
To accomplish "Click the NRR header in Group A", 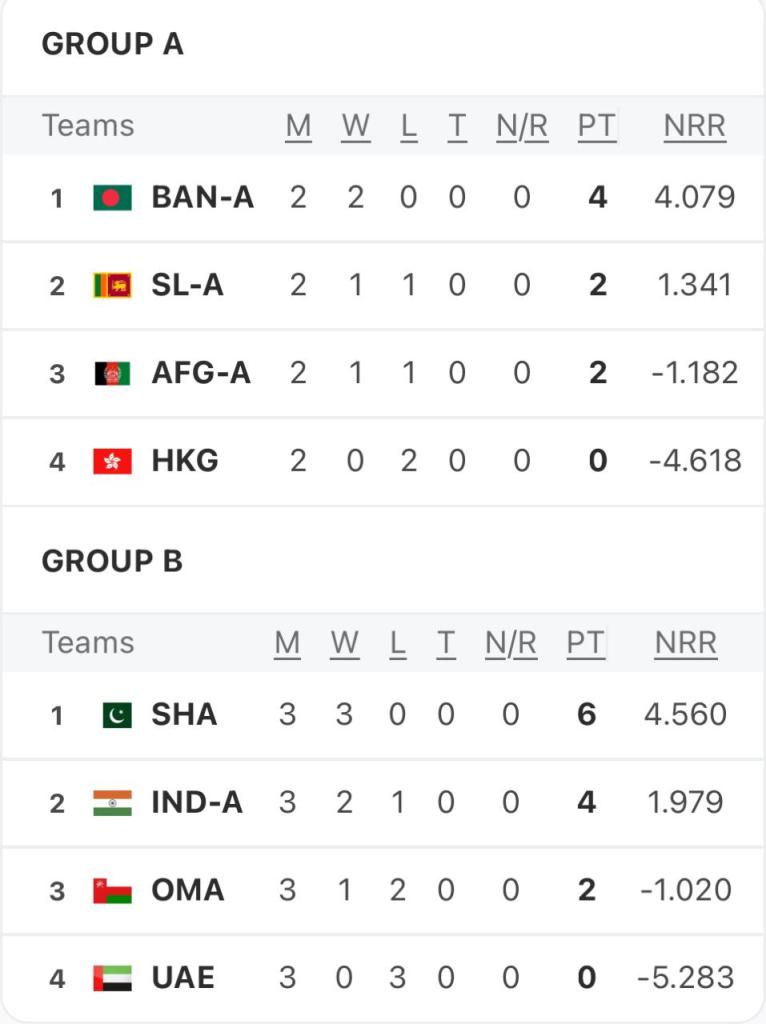I will click(x=694, y=126).
